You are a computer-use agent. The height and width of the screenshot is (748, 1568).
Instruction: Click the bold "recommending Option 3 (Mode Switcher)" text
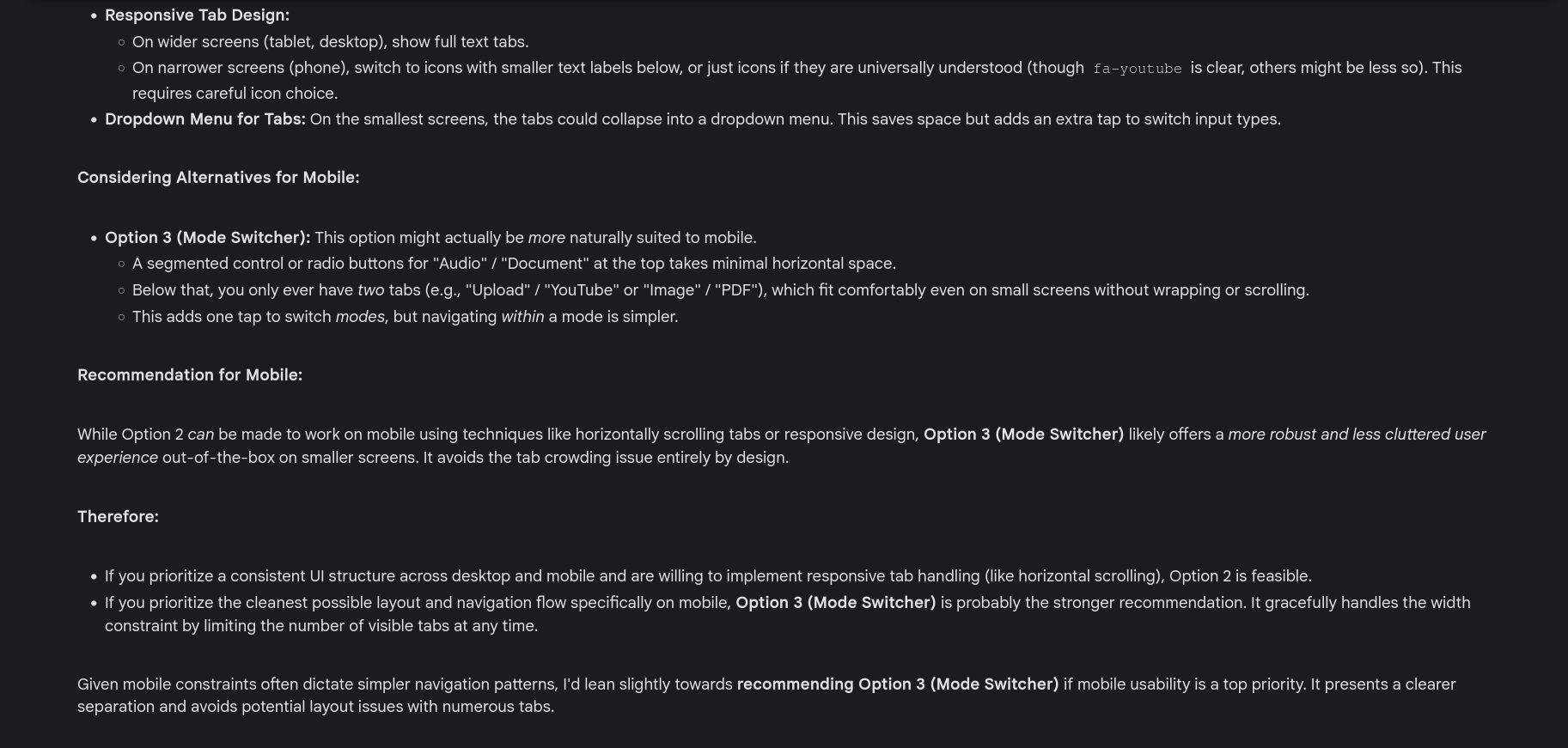898,684
